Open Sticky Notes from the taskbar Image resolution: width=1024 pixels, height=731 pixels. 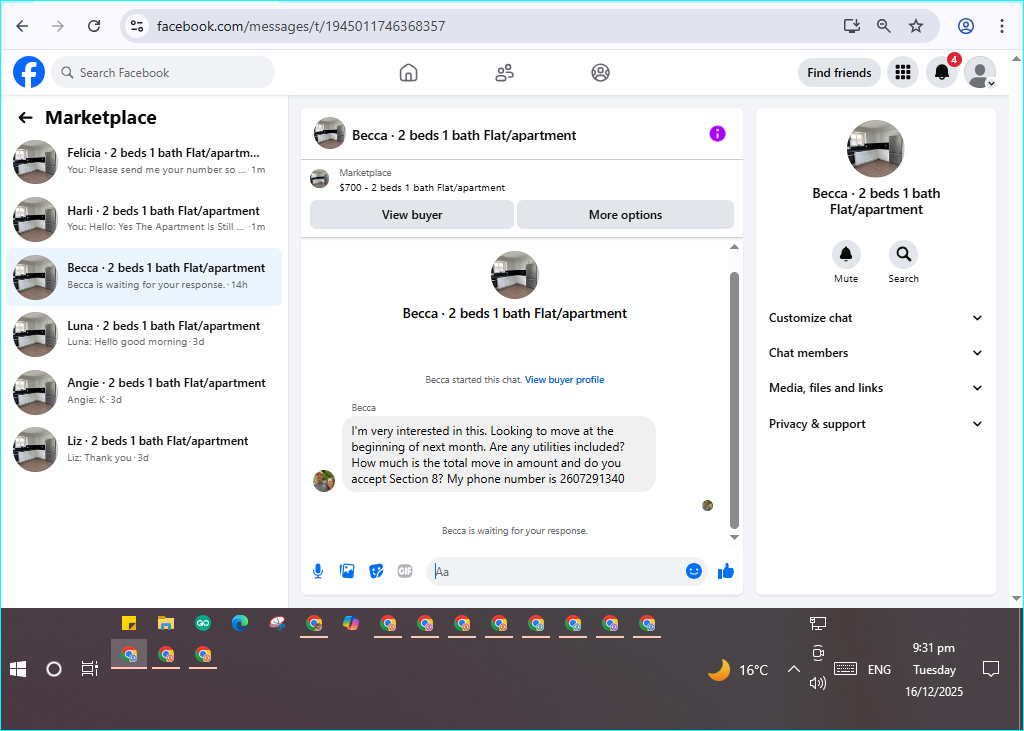point(129,623)
